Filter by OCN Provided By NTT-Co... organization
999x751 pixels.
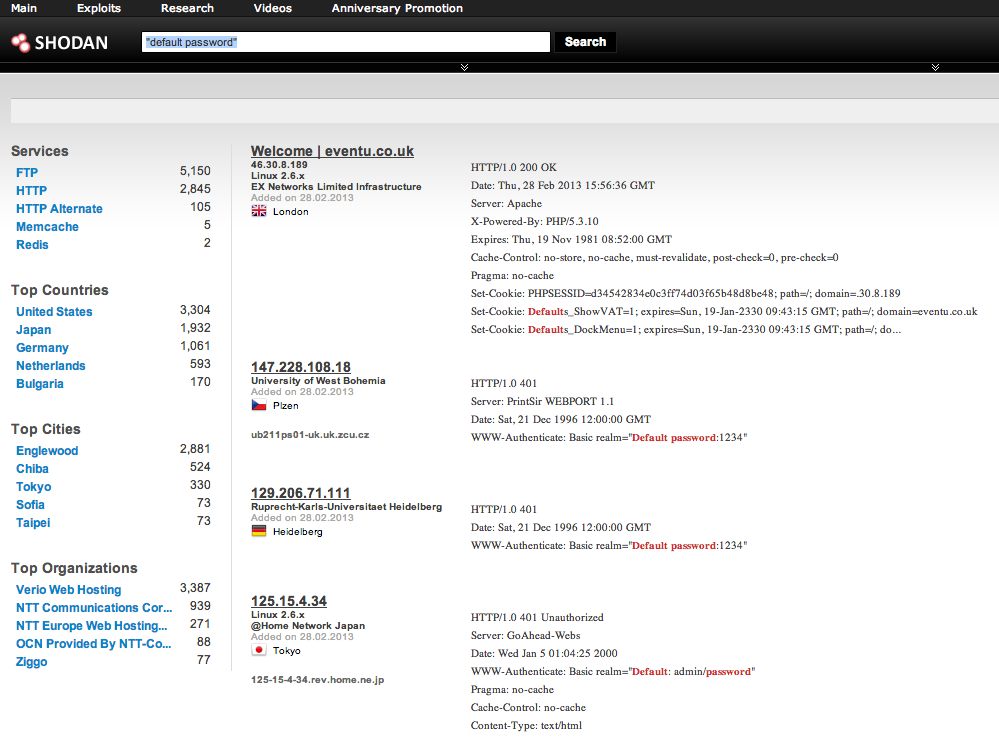tap(94, 643)
